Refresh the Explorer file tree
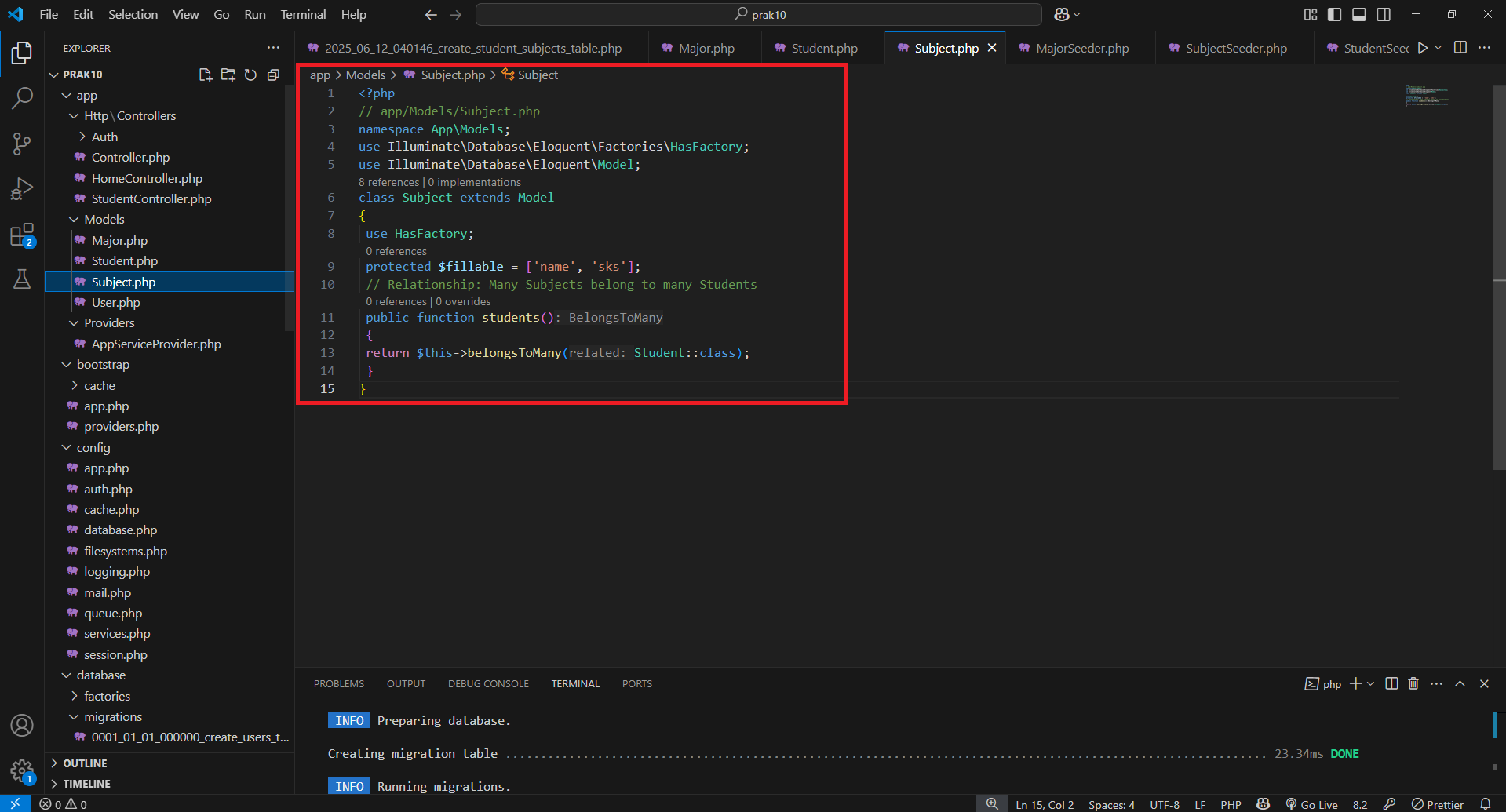This screenshot has height=812, width=1506. 250,75
